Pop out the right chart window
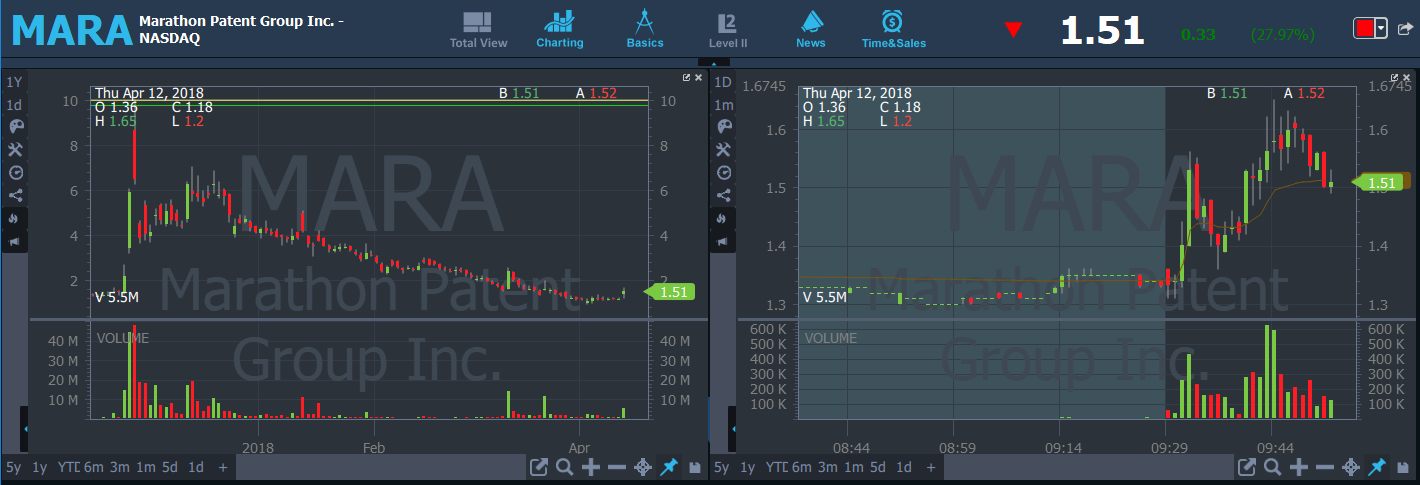The height and width of the screenshot is (485, 1420). [1396, 77]
